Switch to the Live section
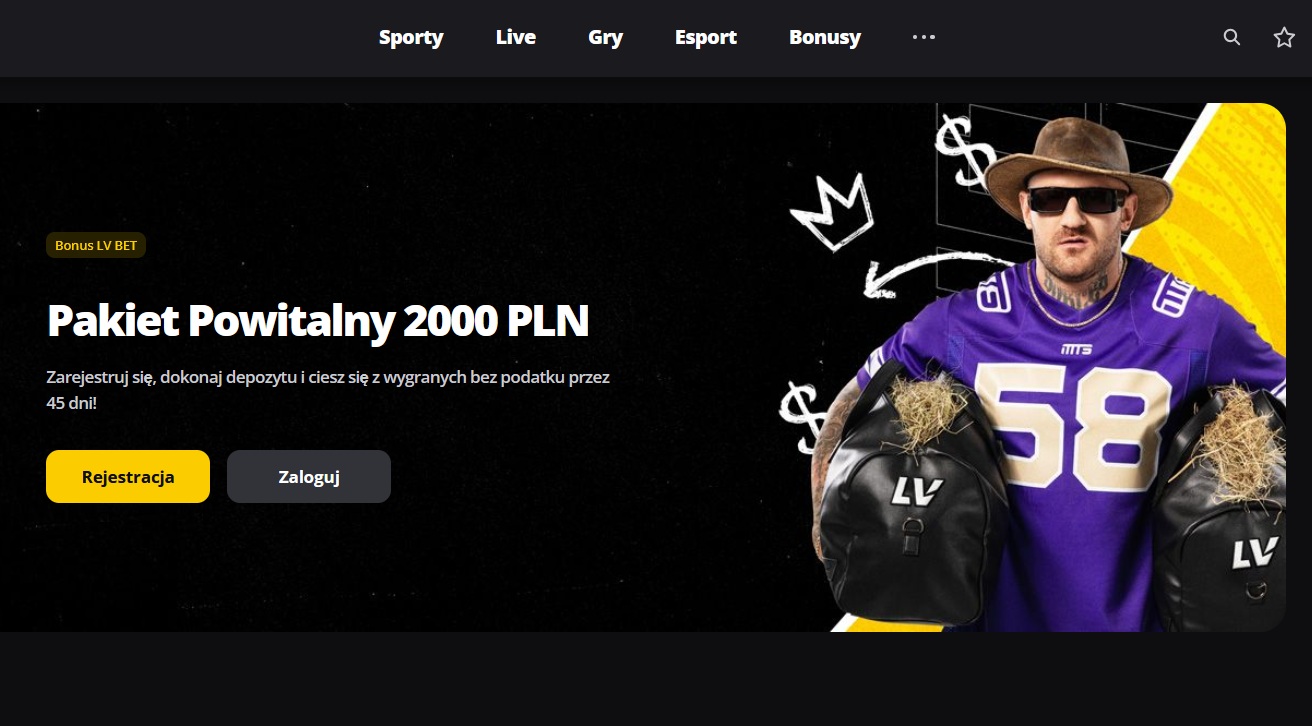The image size is (1312, 726). click(516, 37)
